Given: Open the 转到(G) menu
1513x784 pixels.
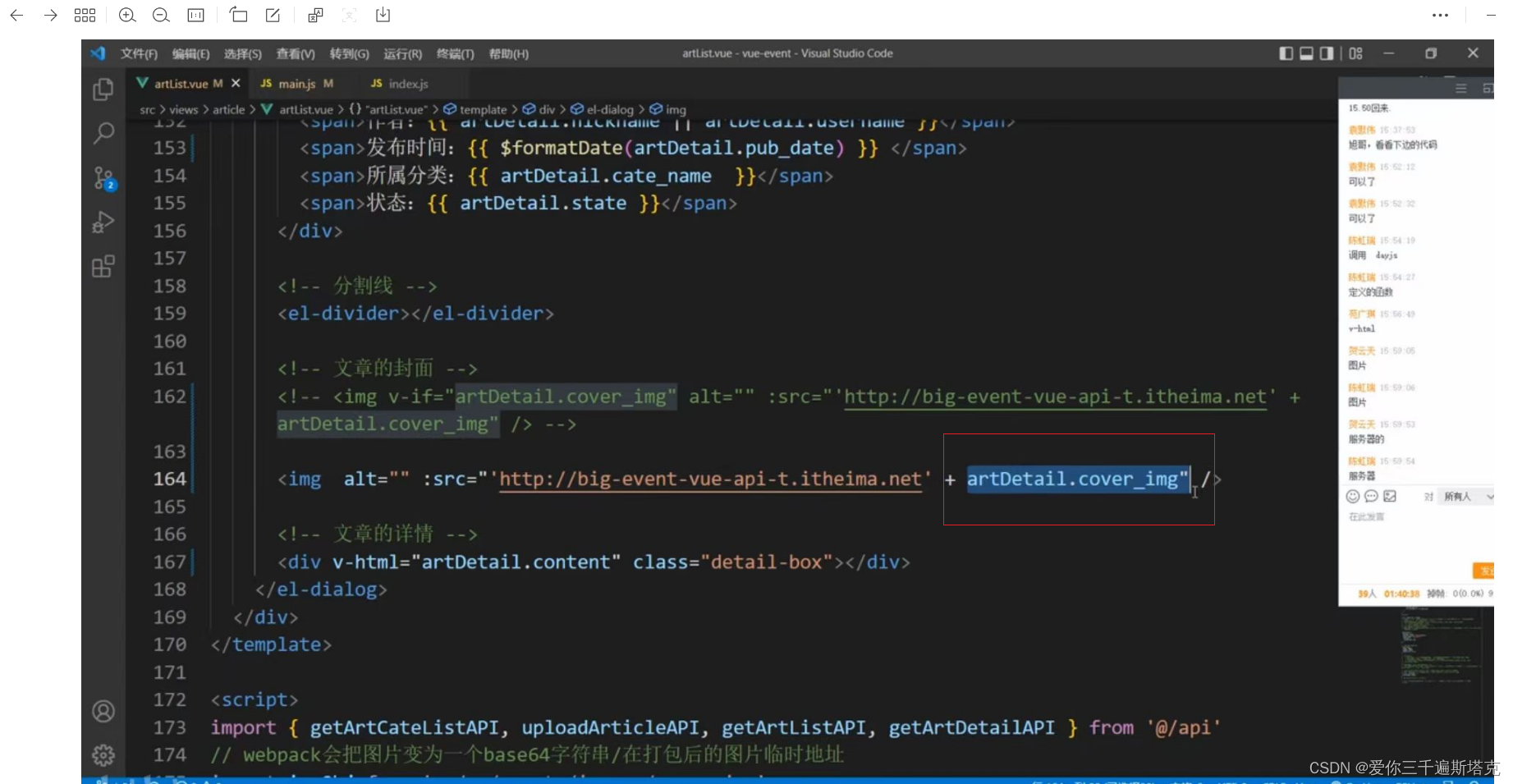Looking at the screenshot, I should pos(349,53).
